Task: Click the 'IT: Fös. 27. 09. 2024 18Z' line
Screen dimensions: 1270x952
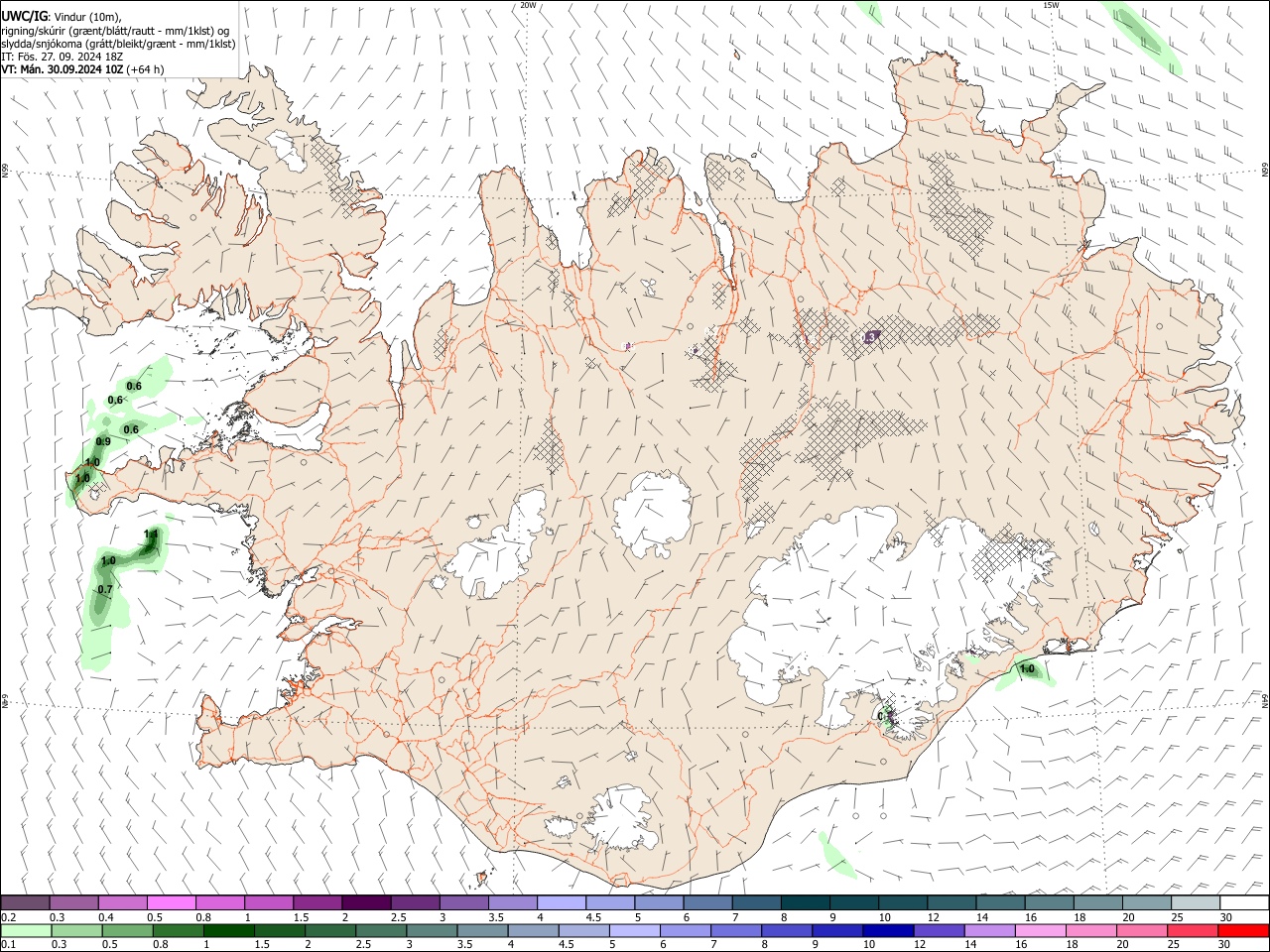Action: pos(62,57)
